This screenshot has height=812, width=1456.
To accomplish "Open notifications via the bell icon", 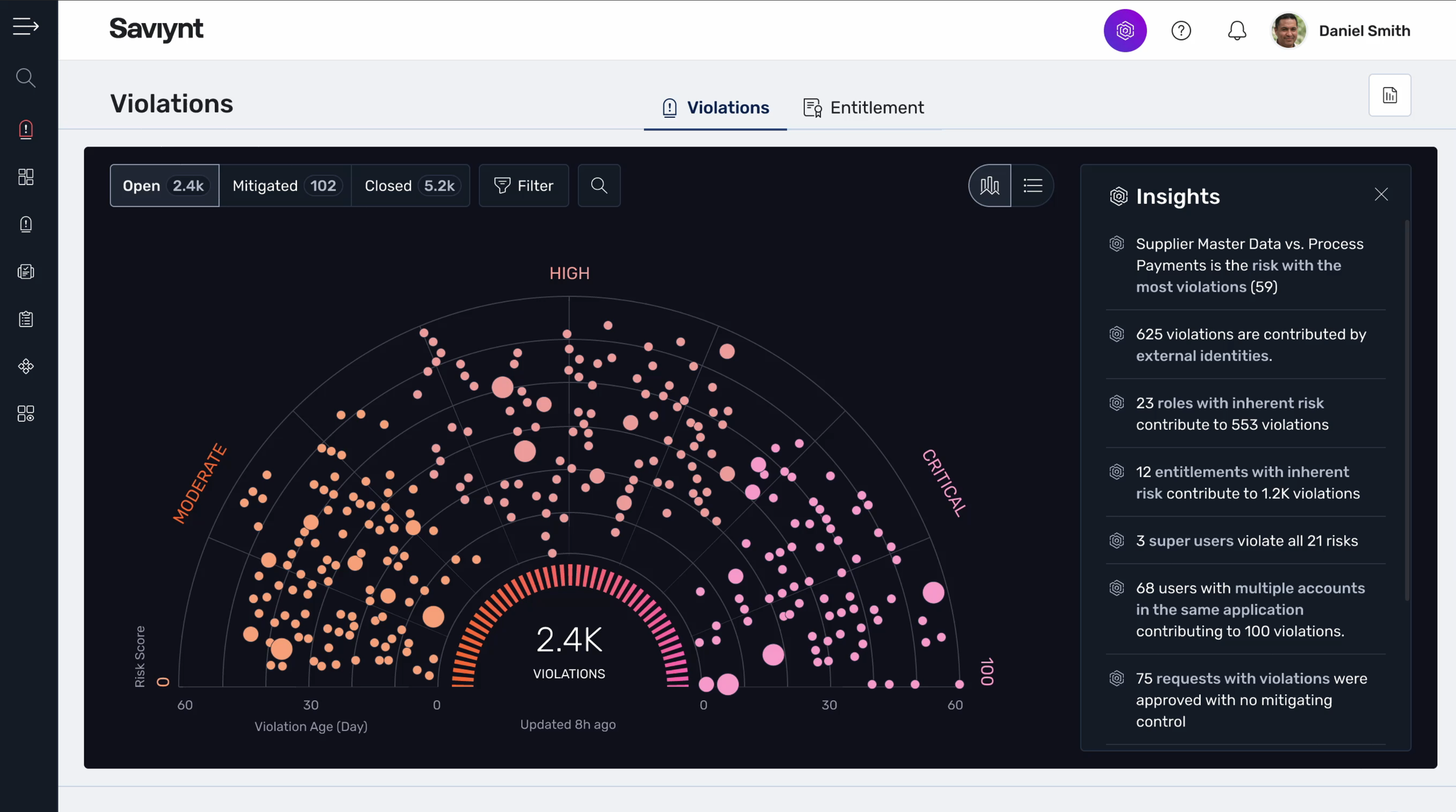I will tap(1237, 31).
